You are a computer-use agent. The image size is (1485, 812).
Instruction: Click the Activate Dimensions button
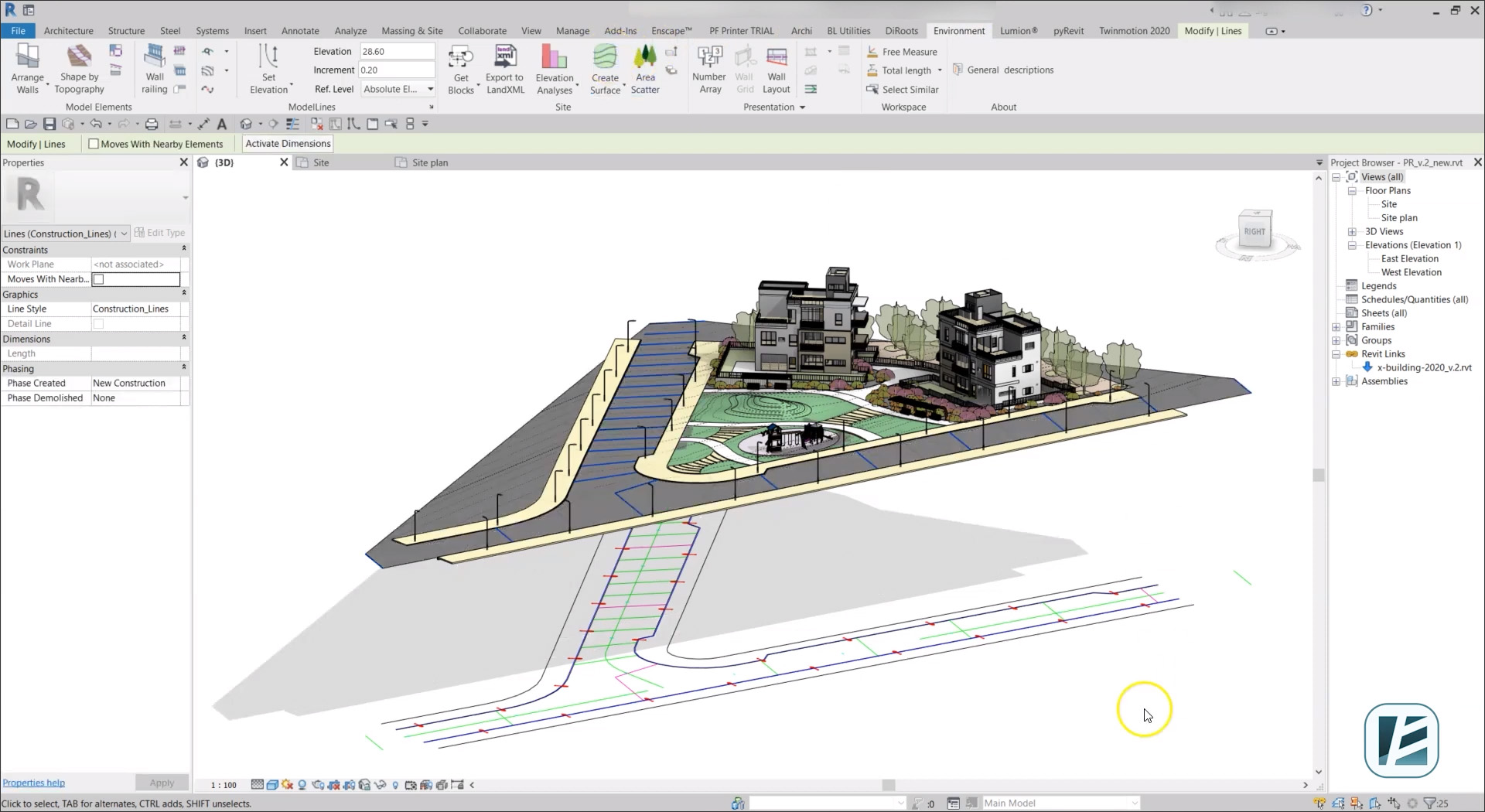[288, 144]
